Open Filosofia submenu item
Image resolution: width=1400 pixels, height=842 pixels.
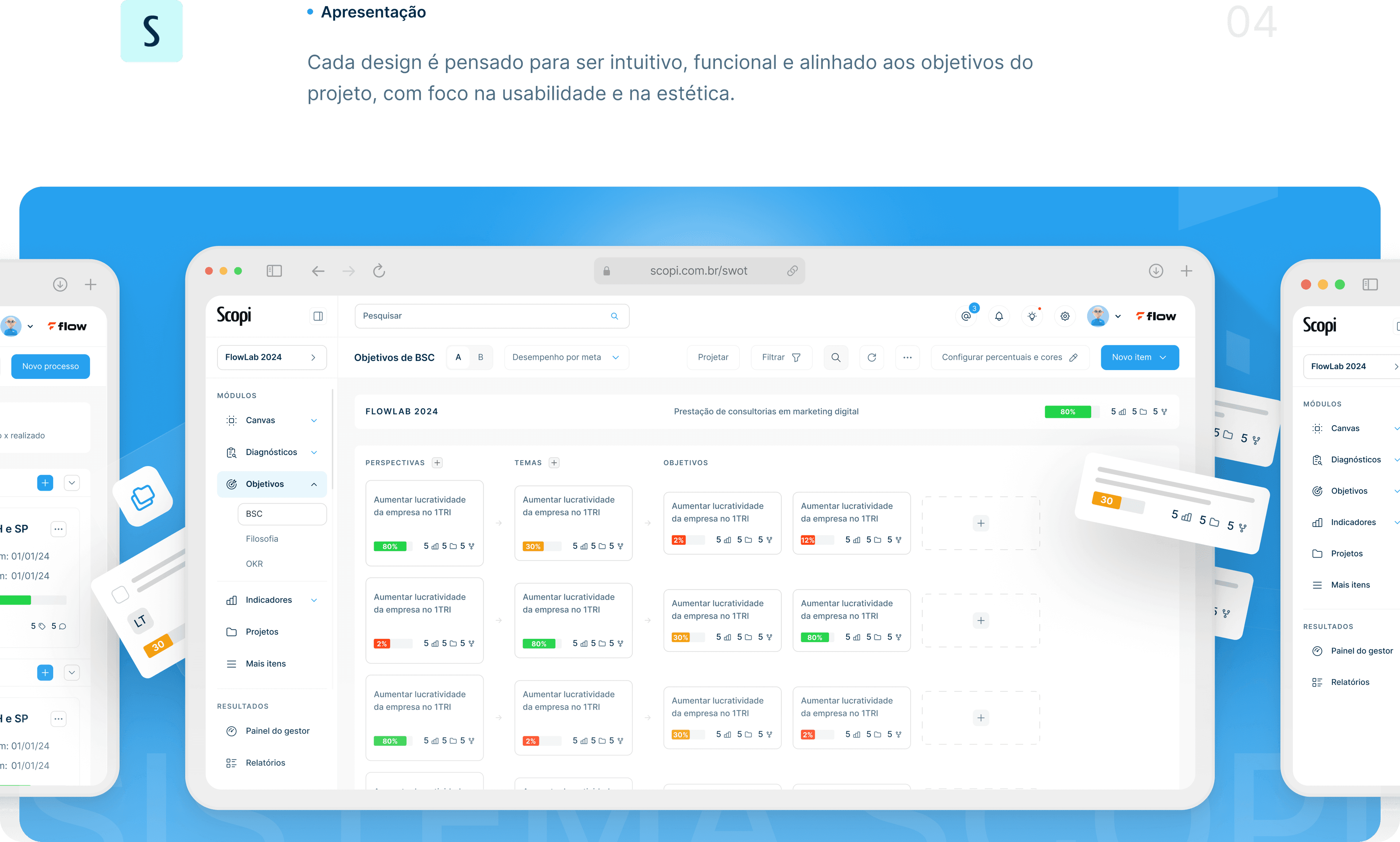[261, 539]
